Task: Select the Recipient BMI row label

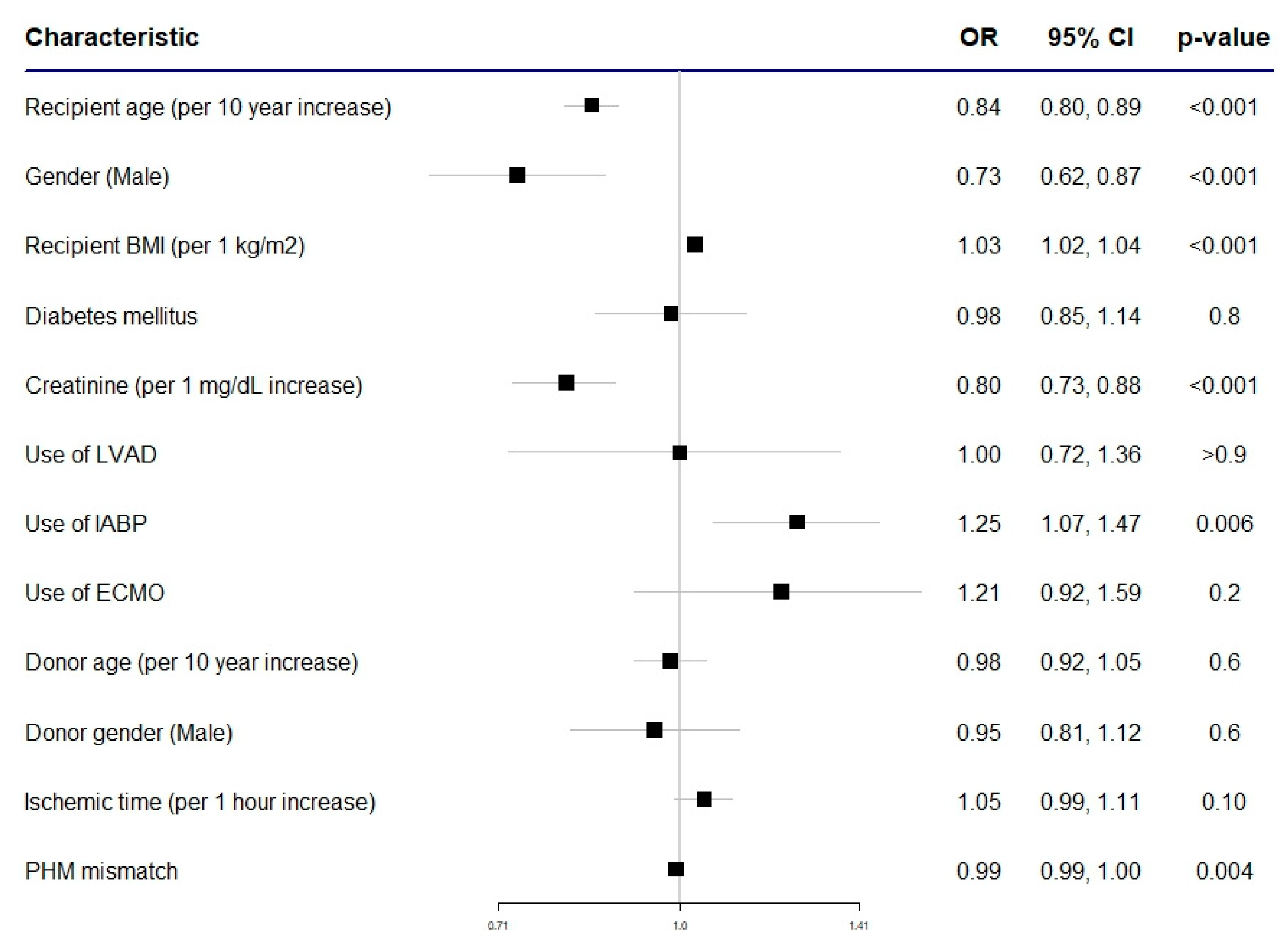Action: 165,246
